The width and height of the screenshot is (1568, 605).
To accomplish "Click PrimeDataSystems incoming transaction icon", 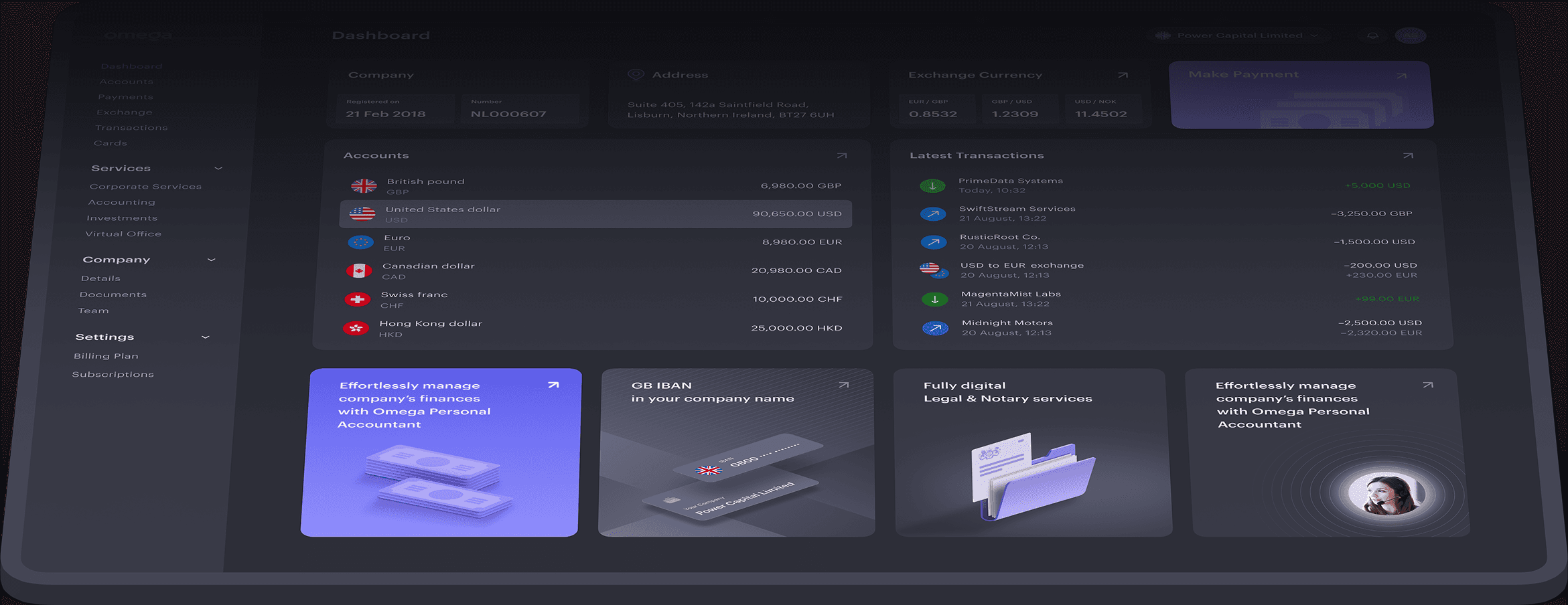I will tap(932, 185).
